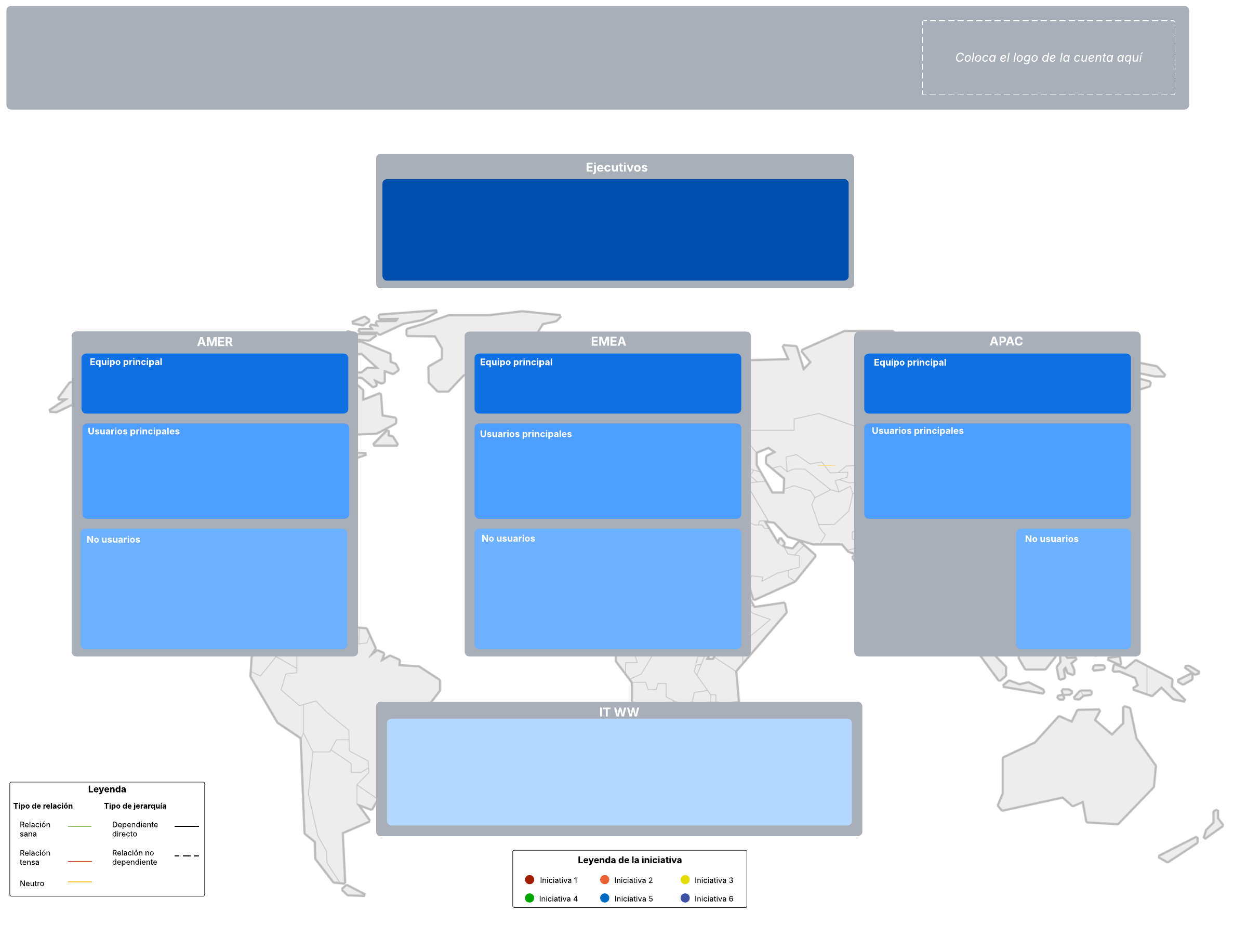Click the red Iniciativa 1 dot

[529, 879]
